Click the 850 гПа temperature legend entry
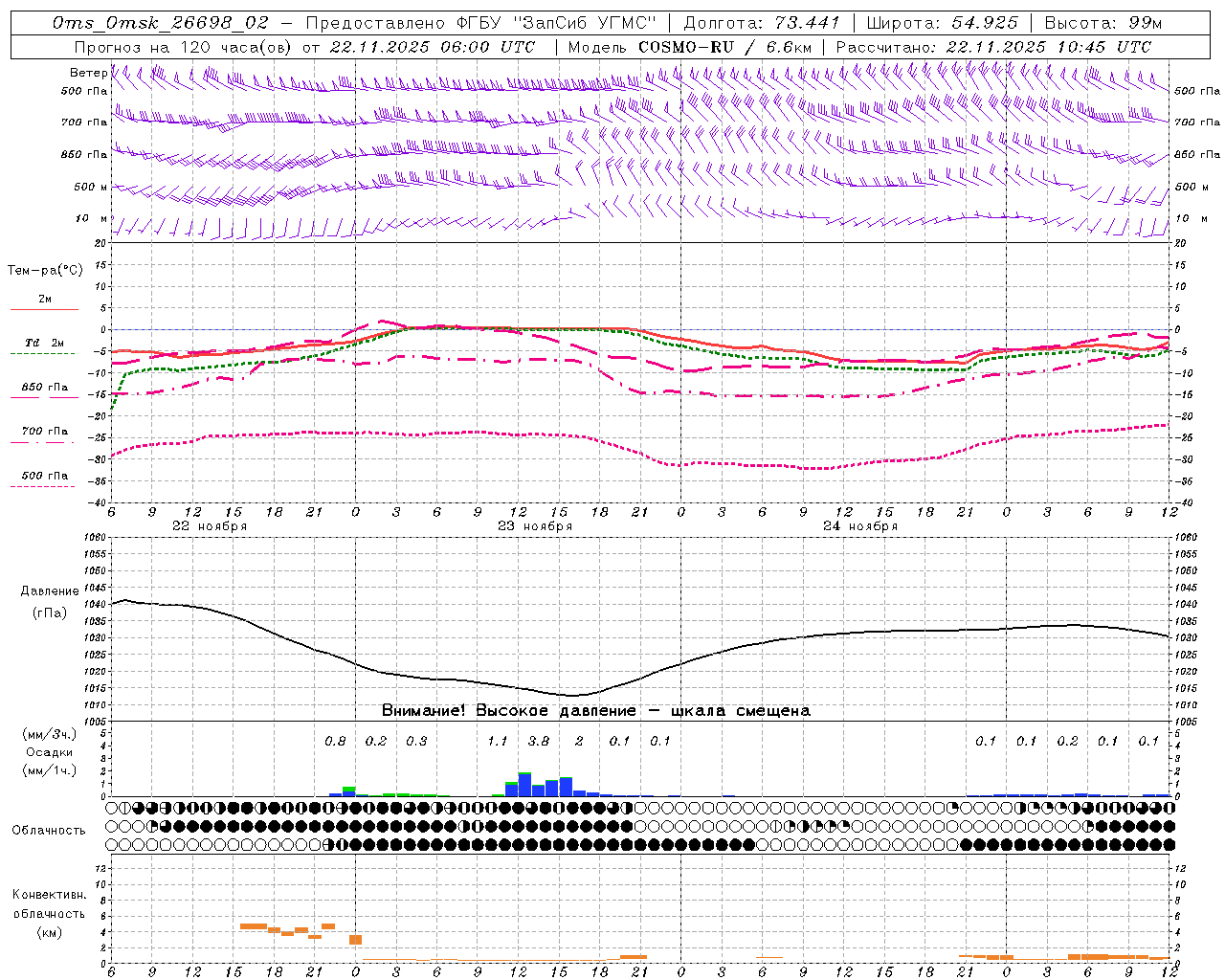This screenshot has height=980, width=1225. click(x=45, y=388)
